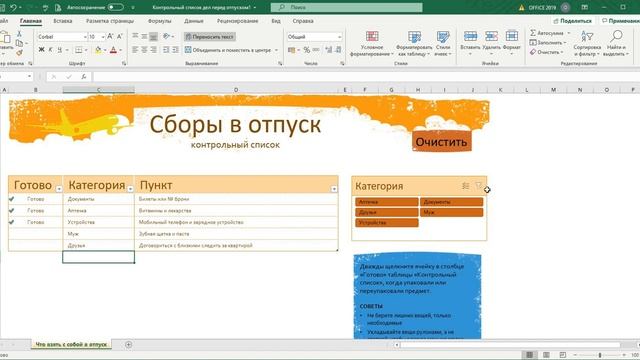Open Условное форматирование menu
Screen dimensions: 640x360
(372, 43)
